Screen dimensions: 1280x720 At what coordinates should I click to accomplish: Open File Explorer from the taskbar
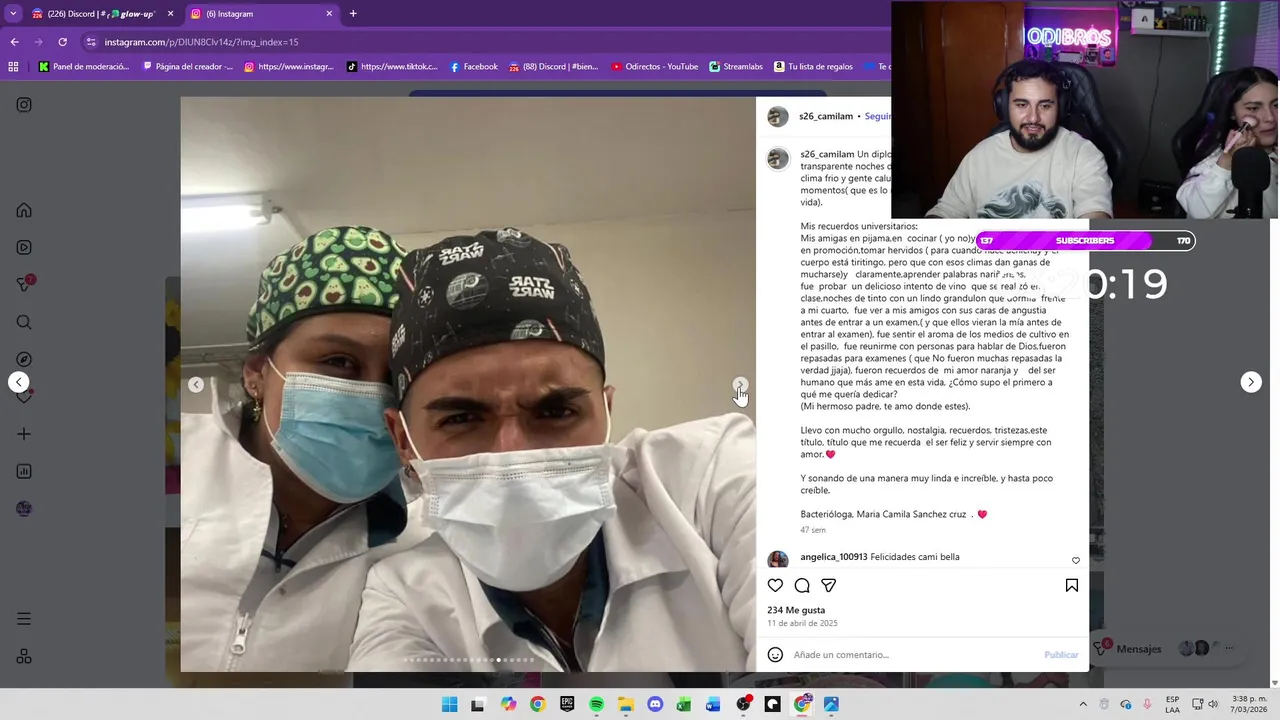pyautogui.click(x=625, y=704)
